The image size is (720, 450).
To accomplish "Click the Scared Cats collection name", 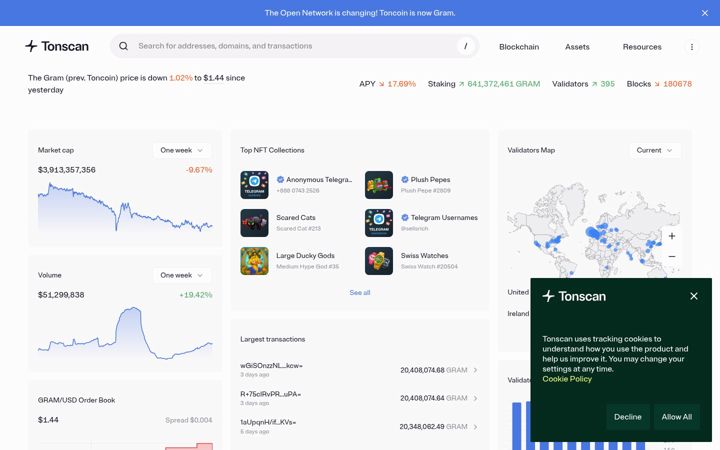I will click(296, 218).
